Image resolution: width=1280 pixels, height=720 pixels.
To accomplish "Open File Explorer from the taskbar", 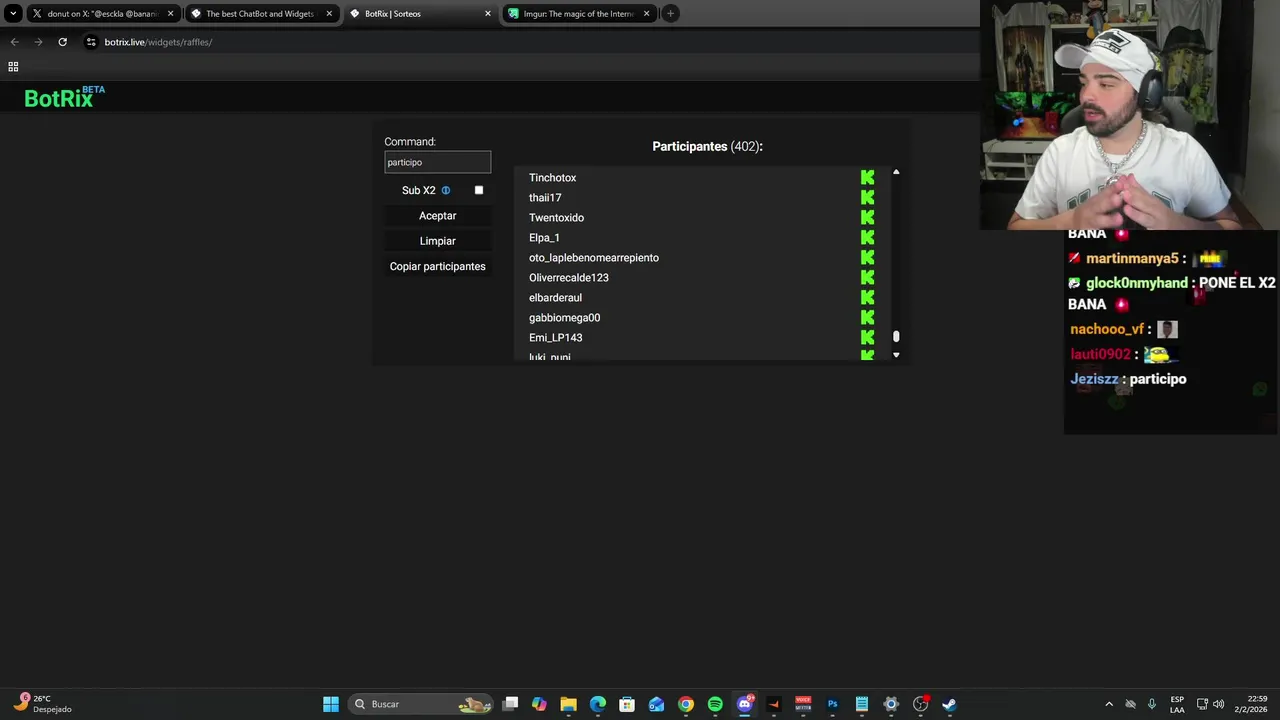I will click(x=568, y=704).
